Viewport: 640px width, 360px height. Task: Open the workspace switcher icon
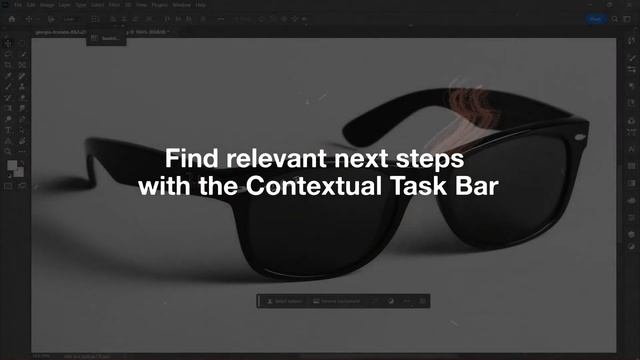click(x=627, y=19)
